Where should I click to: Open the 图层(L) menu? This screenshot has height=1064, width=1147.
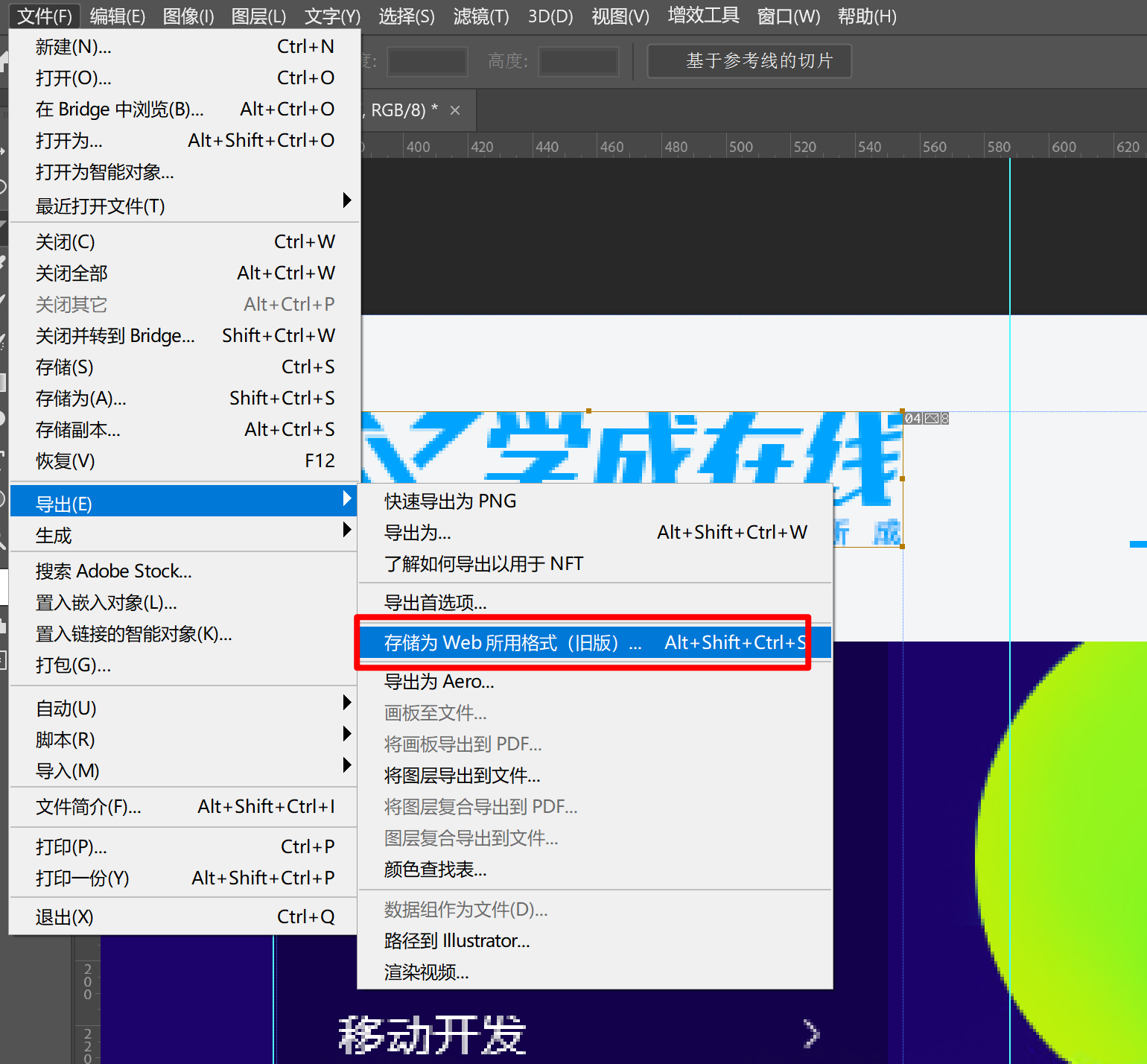click(258, 16)
